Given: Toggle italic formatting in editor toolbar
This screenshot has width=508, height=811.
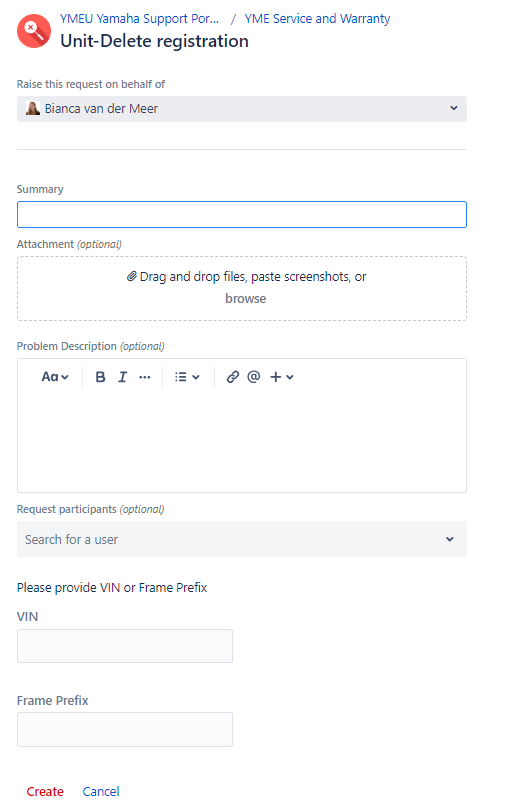Looking at the screenshot, I should (123, 377).
